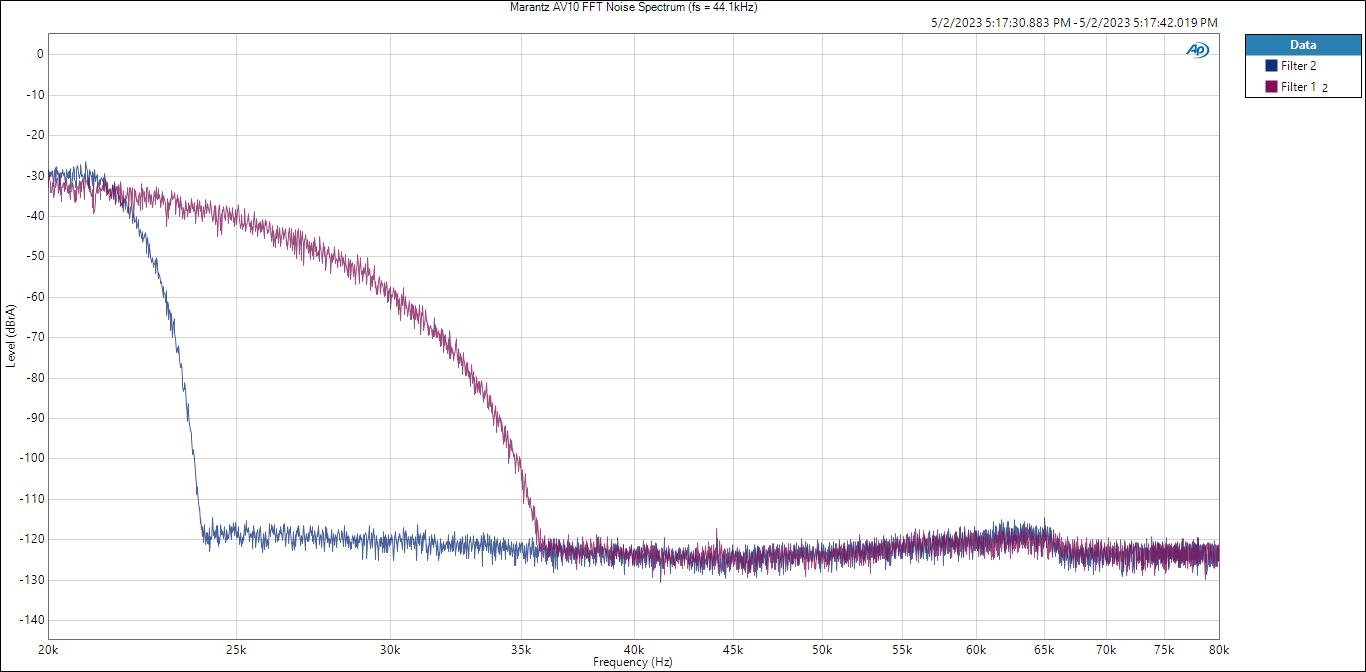Click the 0 tick on level axis
1366x672 pixels.
(40, 55)
